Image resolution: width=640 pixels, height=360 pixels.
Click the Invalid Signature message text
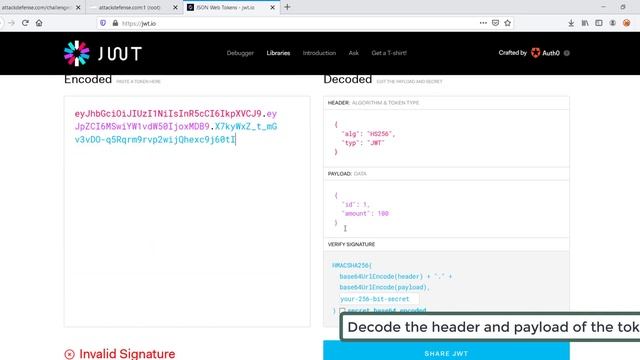point(127,354)
